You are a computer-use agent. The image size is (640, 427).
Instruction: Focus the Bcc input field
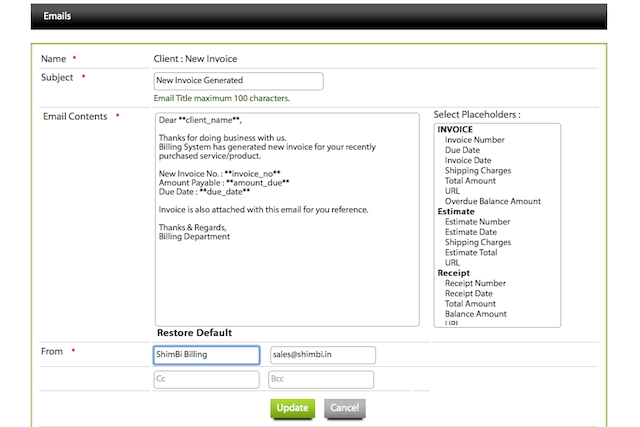coord(320,380)
